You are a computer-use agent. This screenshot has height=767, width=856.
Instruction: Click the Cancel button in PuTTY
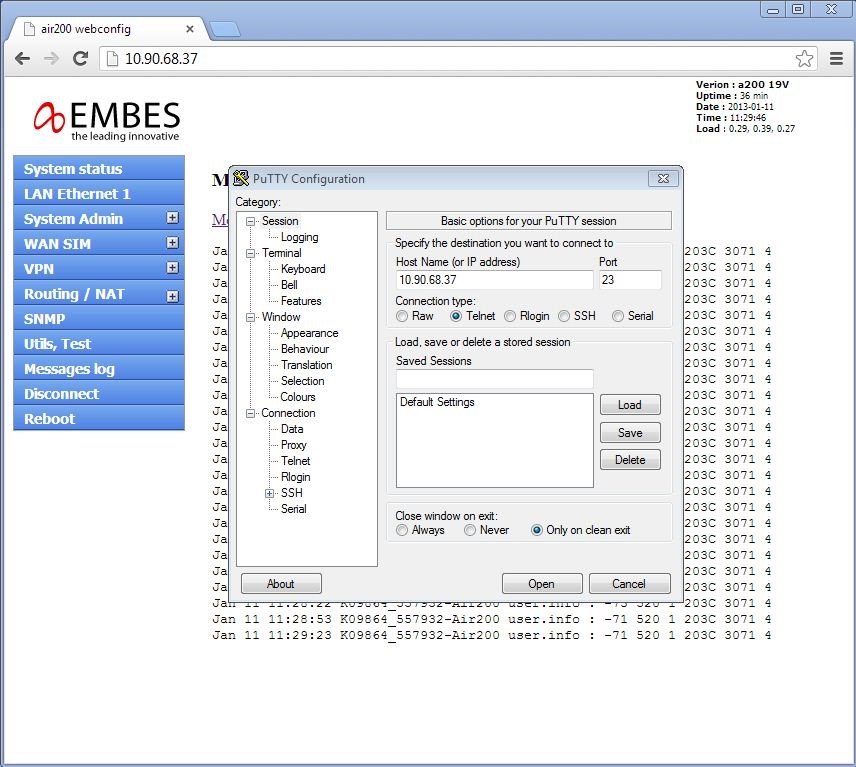(629, 584)
